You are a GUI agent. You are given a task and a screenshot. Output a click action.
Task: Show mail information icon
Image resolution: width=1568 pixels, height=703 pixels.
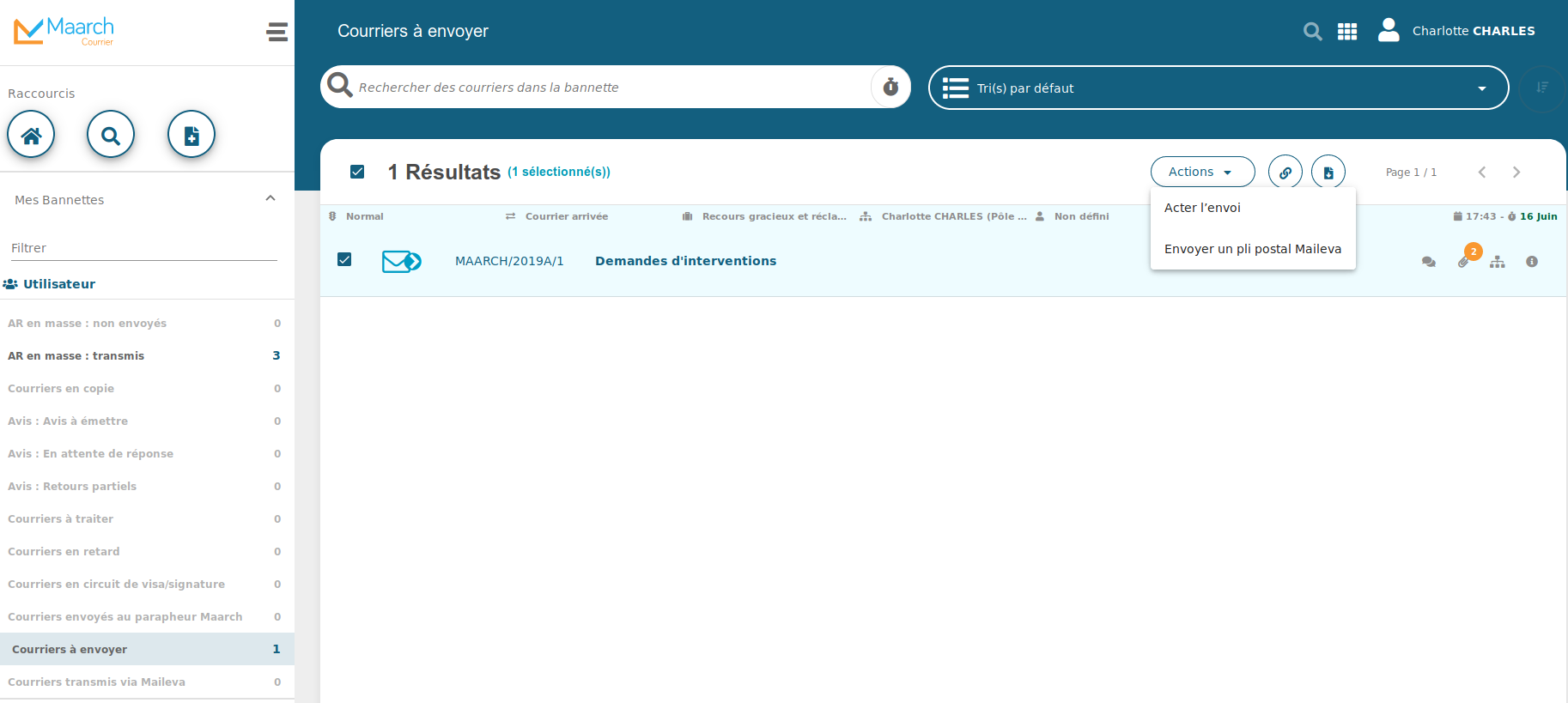1532,262
